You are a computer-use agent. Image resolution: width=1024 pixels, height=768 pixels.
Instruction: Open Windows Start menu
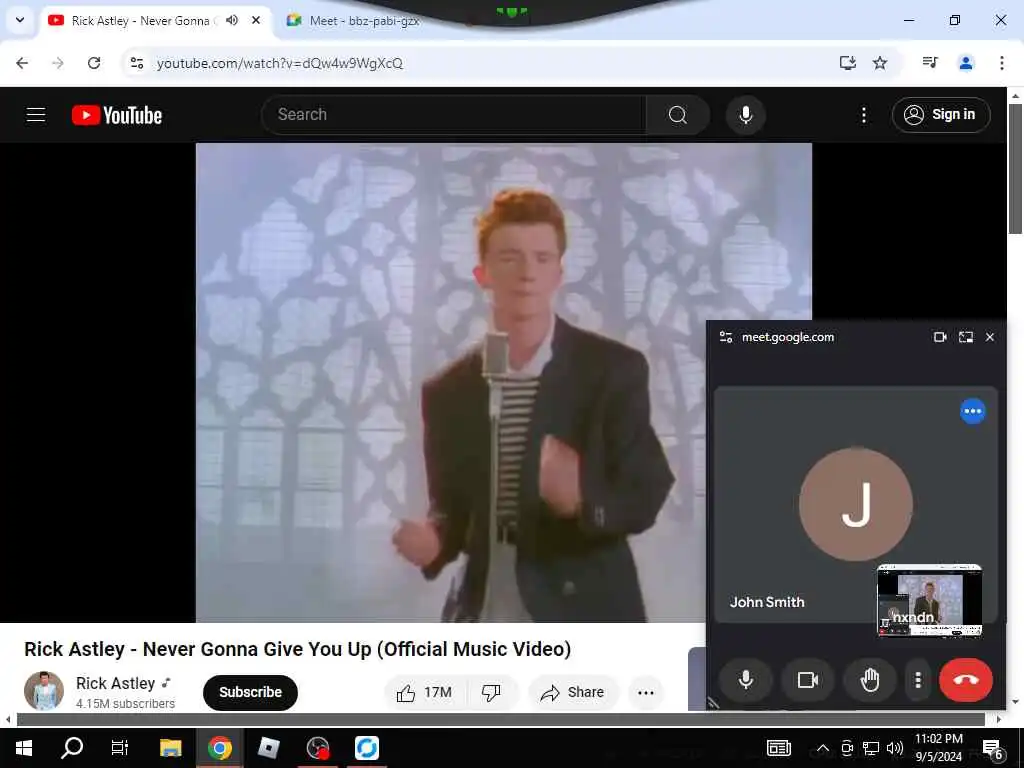[x=24, y=748]
